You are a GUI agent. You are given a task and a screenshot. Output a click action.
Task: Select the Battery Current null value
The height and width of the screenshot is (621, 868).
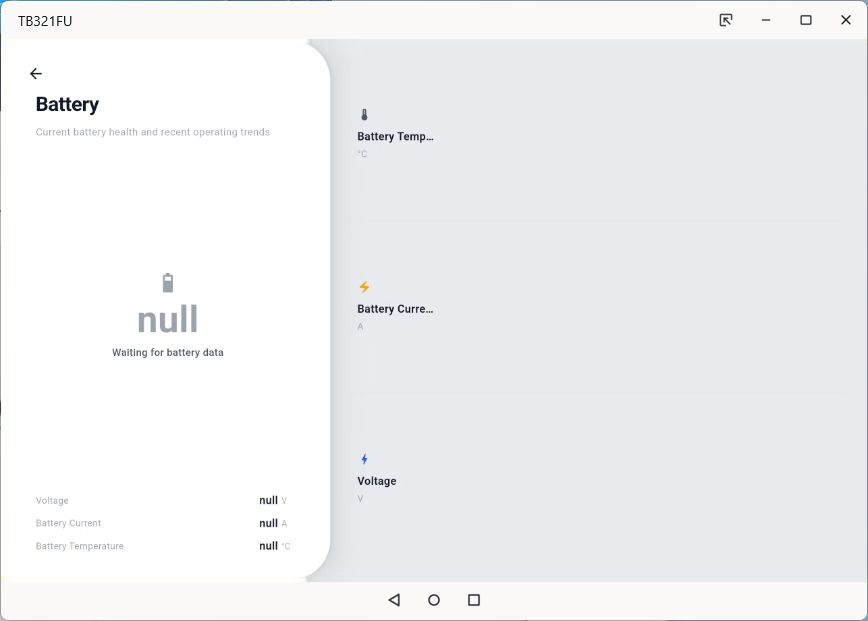[x=268, y=523]
